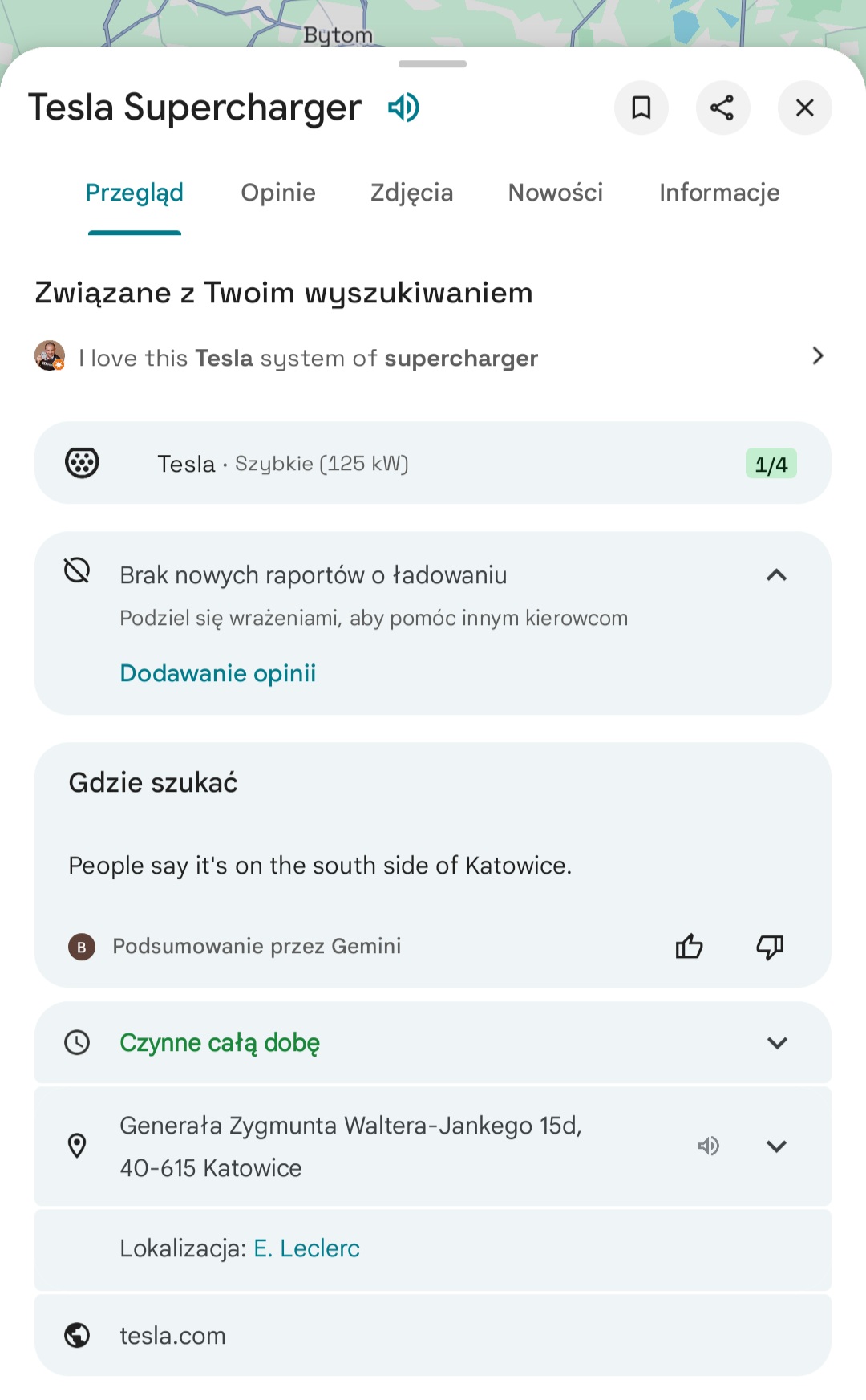Expand the address details chevron

point(776,1146)
